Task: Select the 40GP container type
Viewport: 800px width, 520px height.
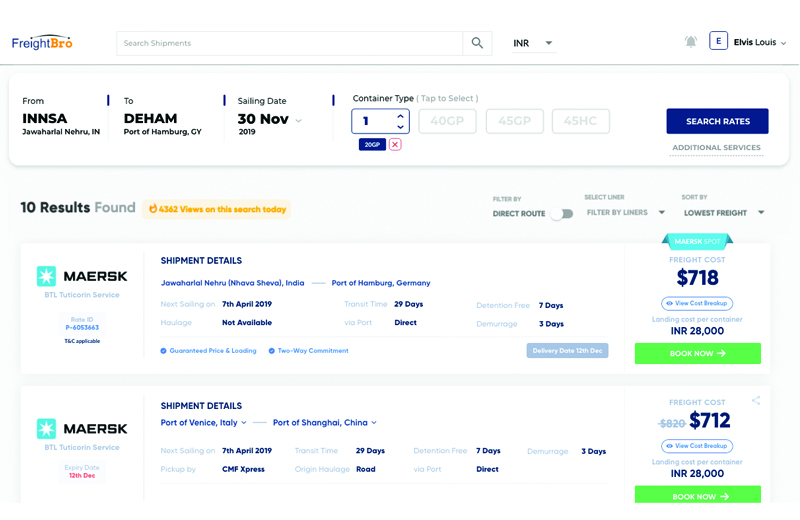Action: 447,121
